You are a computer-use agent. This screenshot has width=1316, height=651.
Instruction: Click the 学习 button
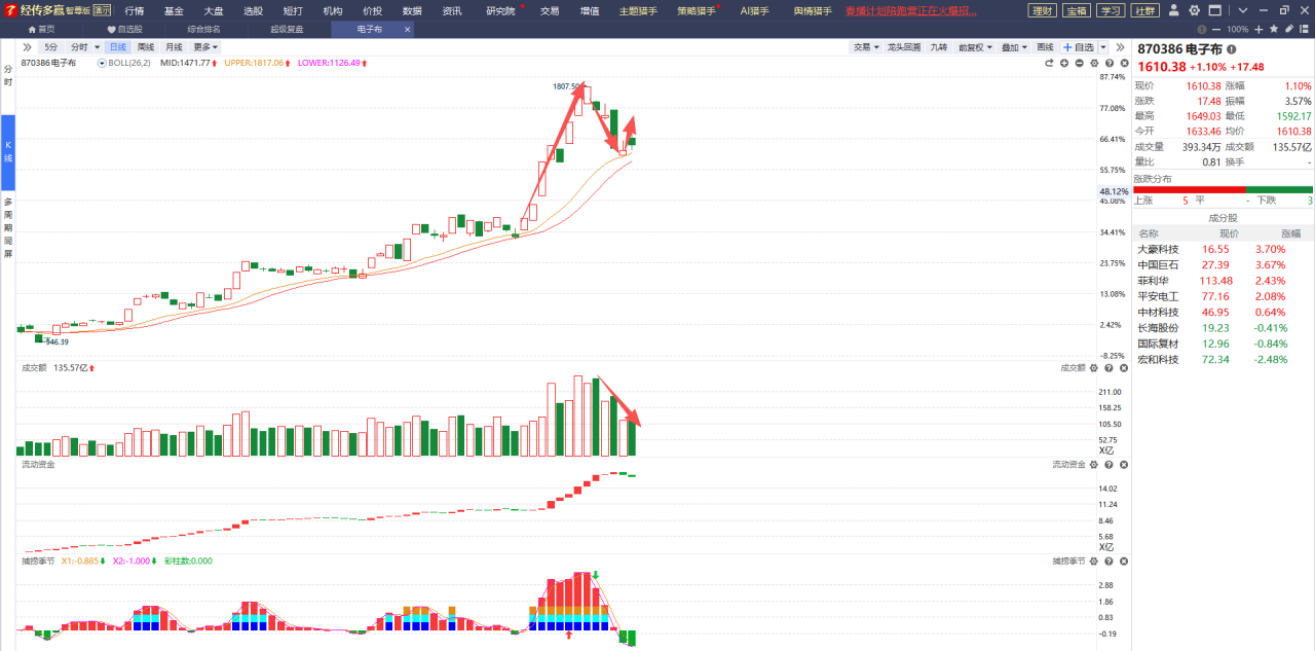(1110, 10)
